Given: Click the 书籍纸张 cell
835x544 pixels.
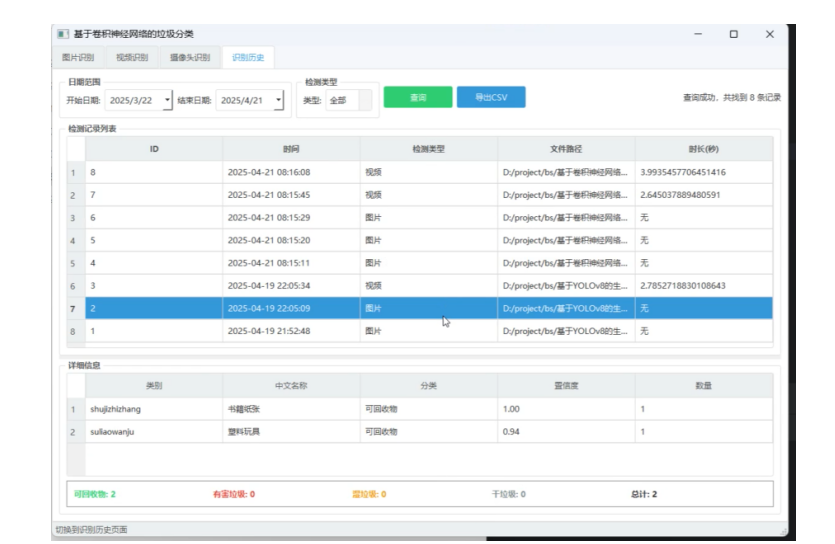Looking at the screenshot, I should [291, 409].
